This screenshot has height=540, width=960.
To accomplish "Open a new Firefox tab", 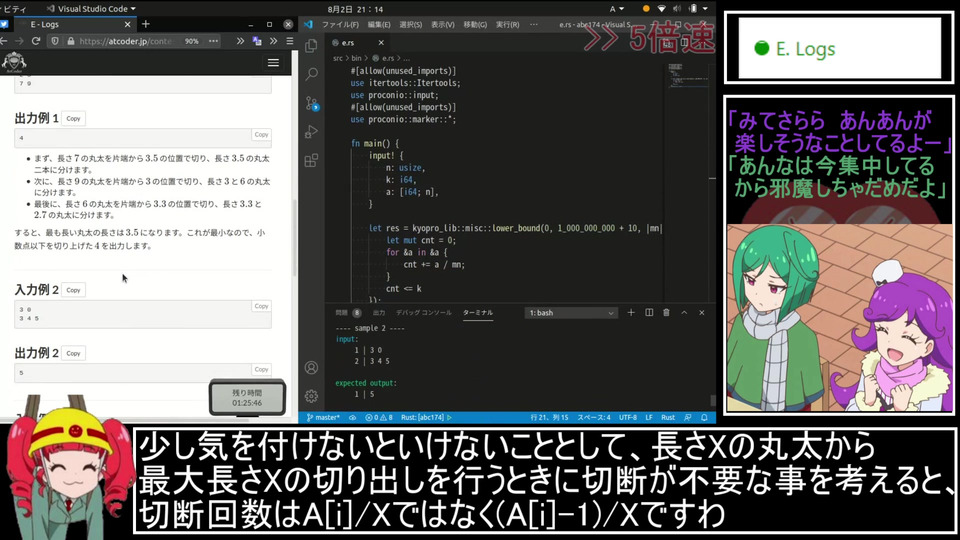I will pos(146,24).
